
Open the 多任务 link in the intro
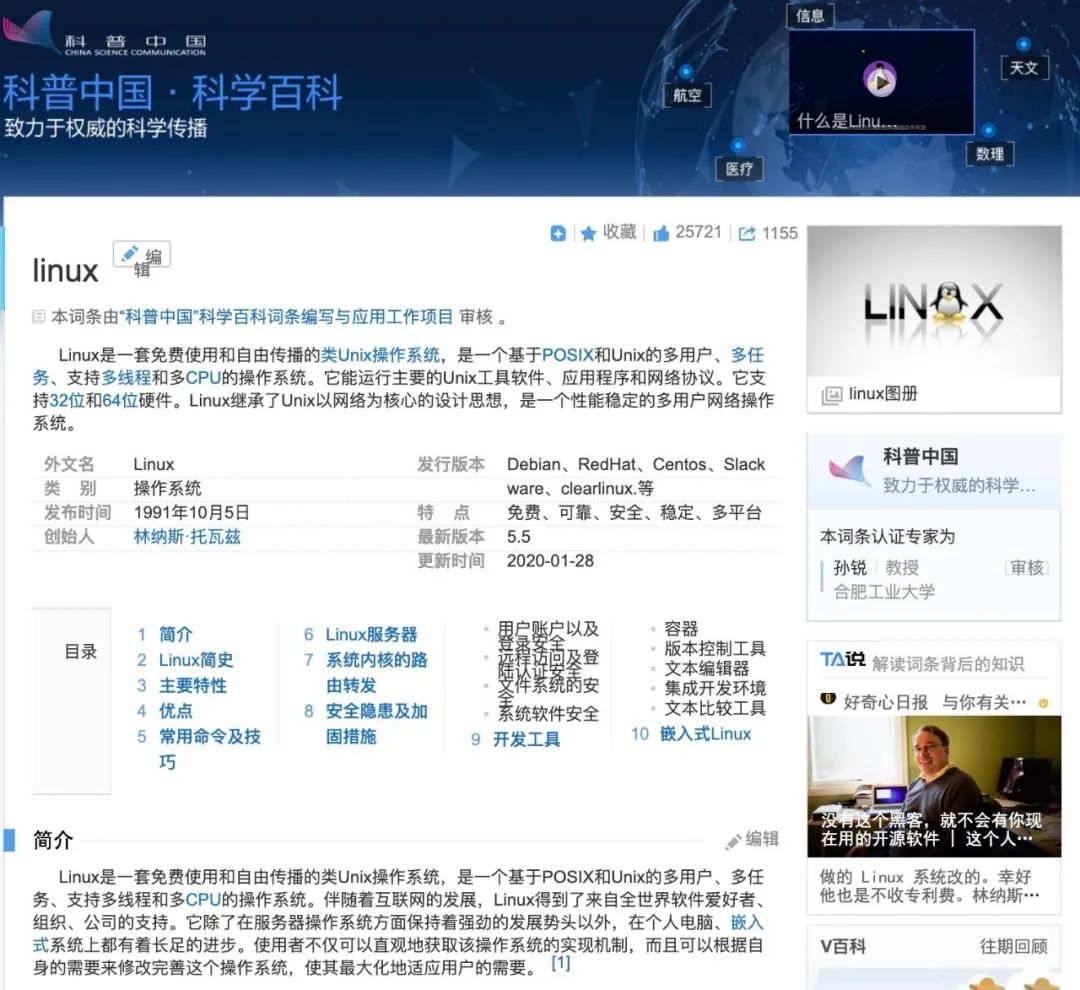(x=747, y=355)
